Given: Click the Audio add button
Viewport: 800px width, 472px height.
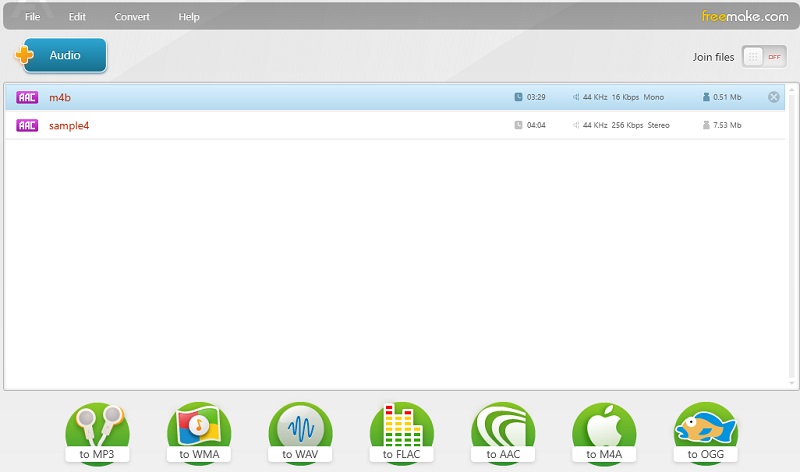Looking at the screenshot, I should (65, 55).
